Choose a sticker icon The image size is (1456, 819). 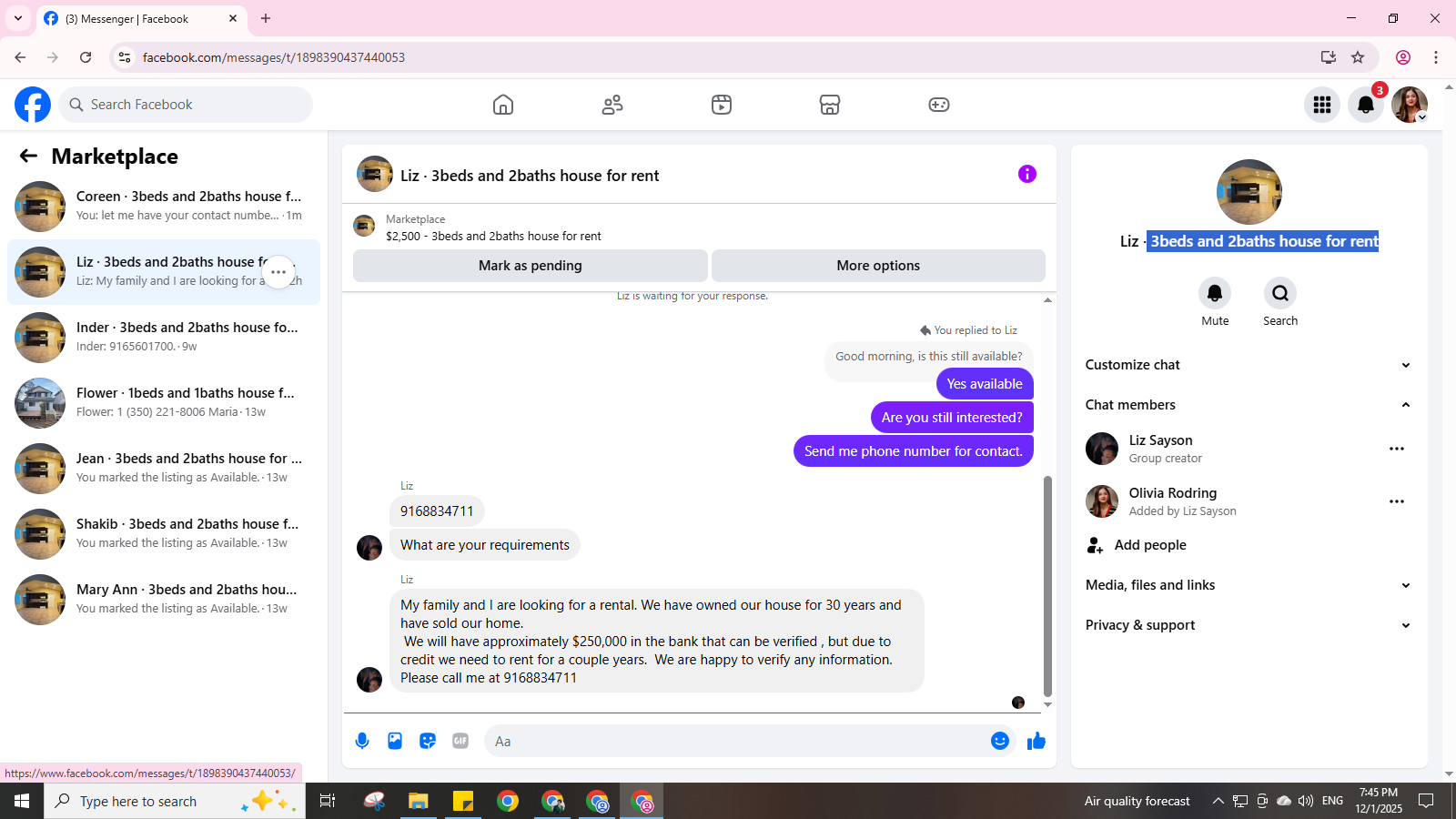tap(428, 741)
